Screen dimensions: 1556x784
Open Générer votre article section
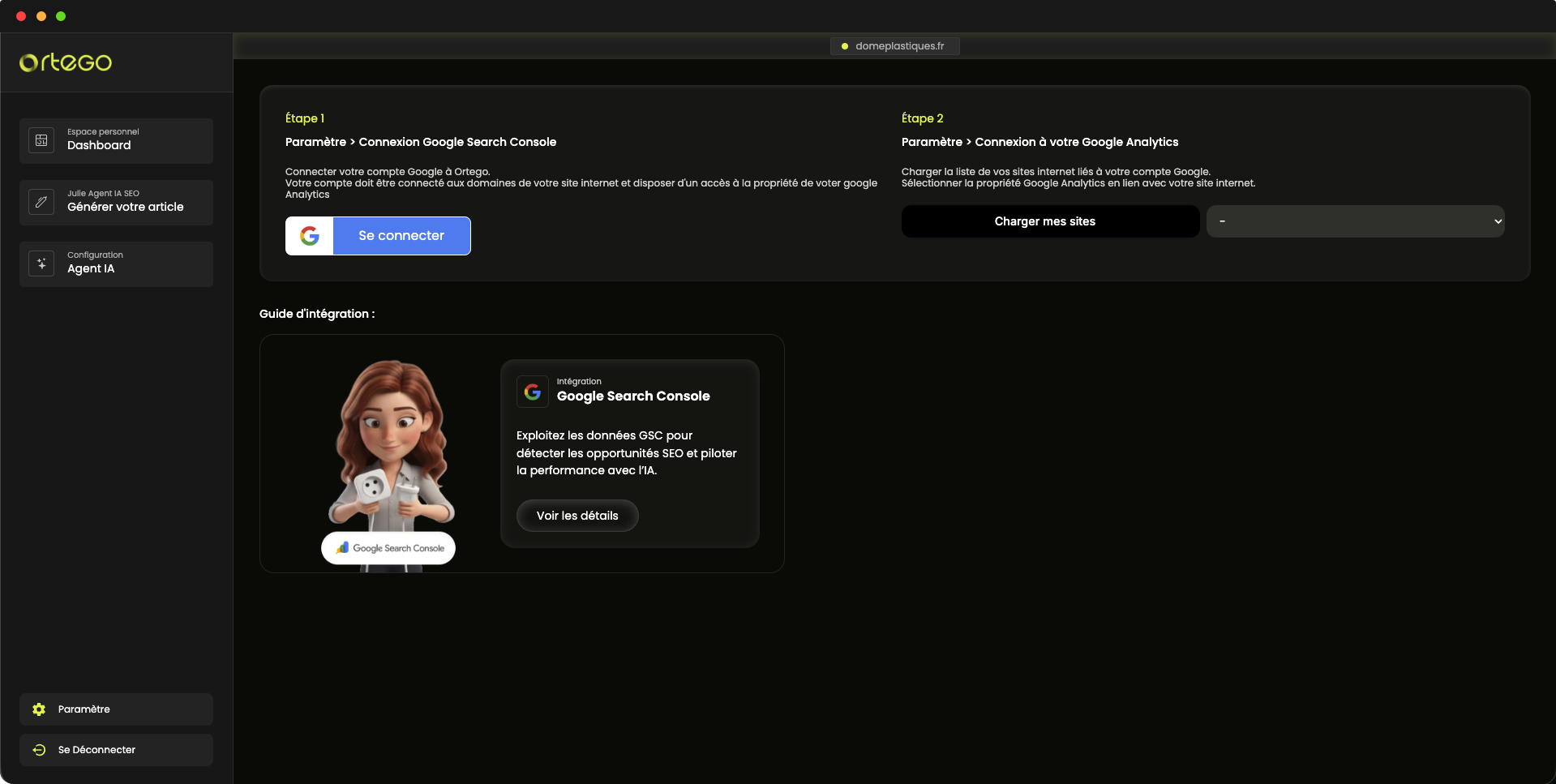[116, 203]
